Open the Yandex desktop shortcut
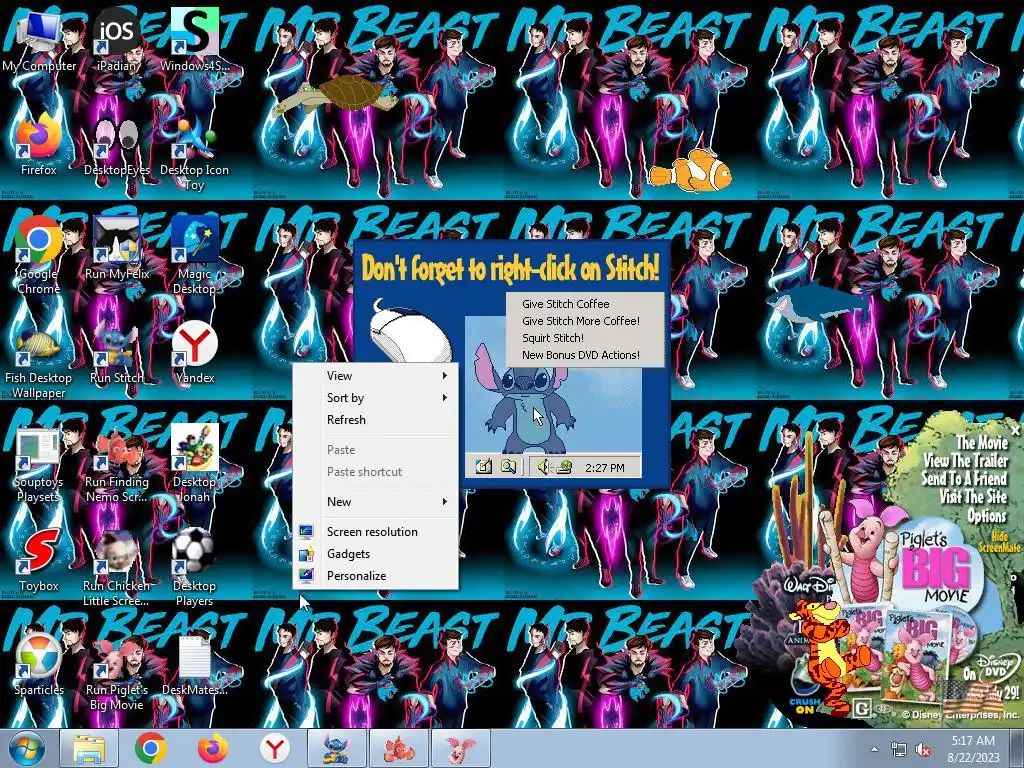 (195, 353)
